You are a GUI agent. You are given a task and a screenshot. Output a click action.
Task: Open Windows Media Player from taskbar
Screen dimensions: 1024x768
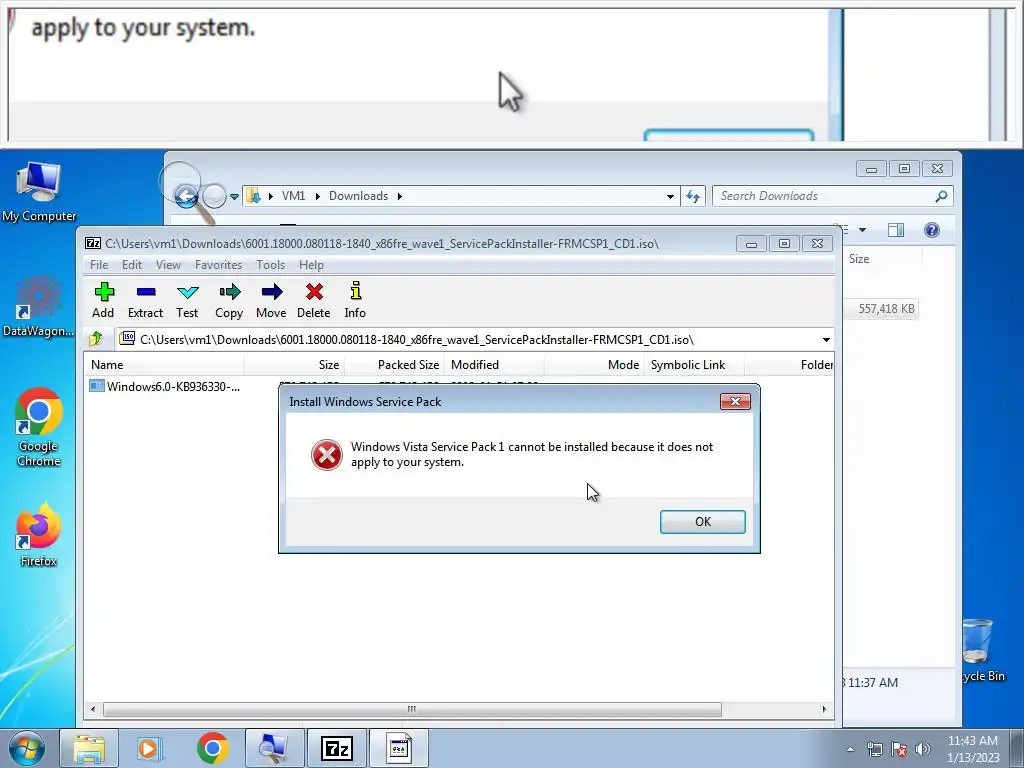pos(150,748)
